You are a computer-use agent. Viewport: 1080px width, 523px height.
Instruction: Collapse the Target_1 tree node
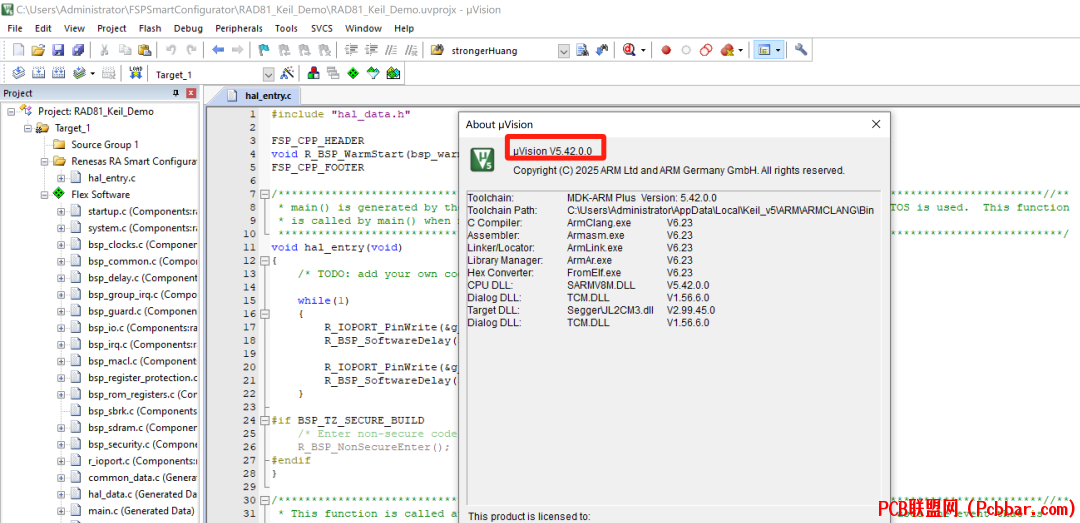click(x=28, y=127)
